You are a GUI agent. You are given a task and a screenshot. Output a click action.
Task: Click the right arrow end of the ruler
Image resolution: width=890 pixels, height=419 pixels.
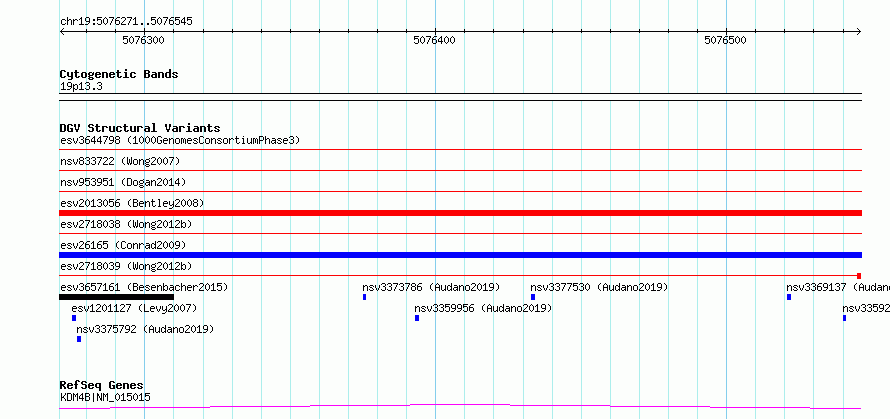[x=859, y=31]
